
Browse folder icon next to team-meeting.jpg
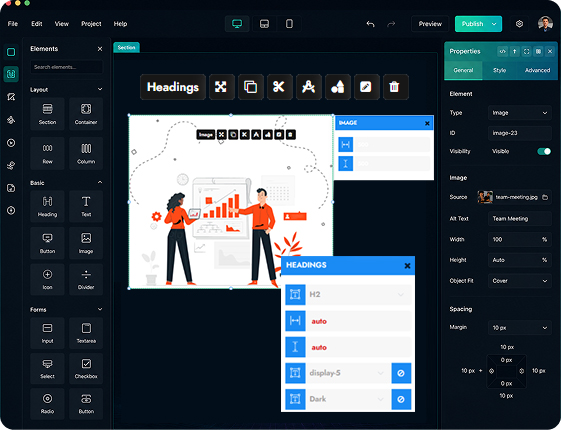[545, 197]
